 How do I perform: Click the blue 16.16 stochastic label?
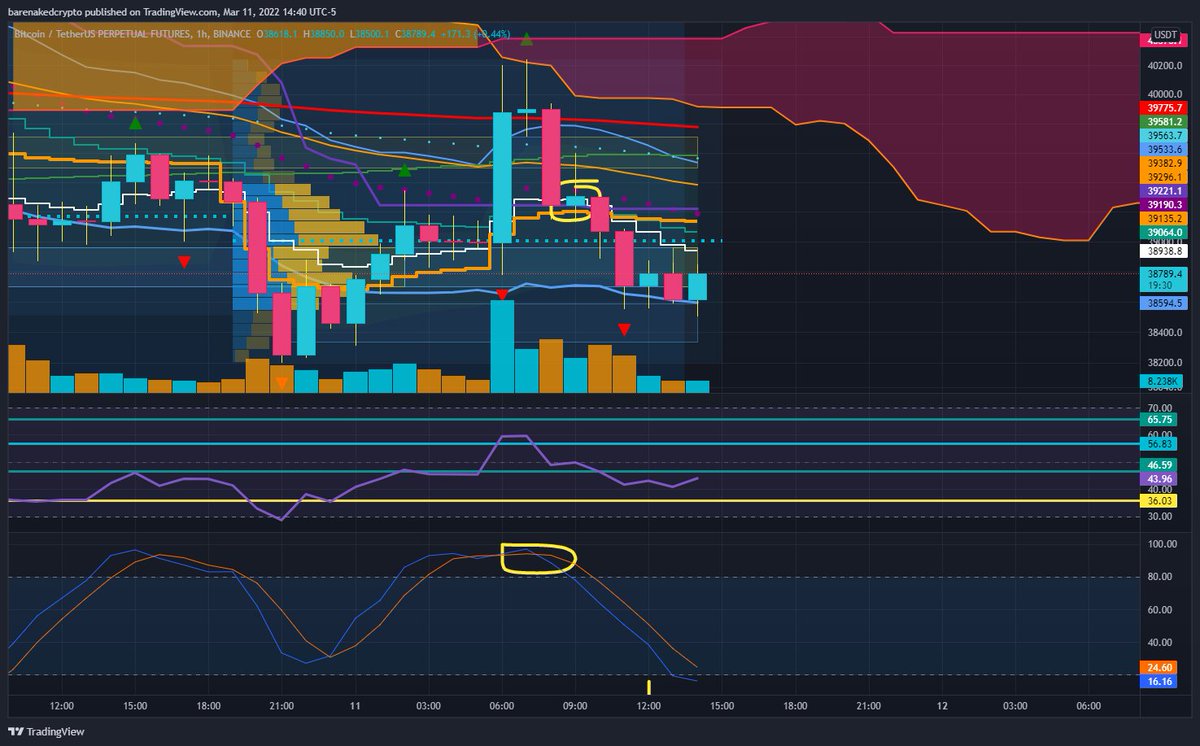tap(1160, 680)
